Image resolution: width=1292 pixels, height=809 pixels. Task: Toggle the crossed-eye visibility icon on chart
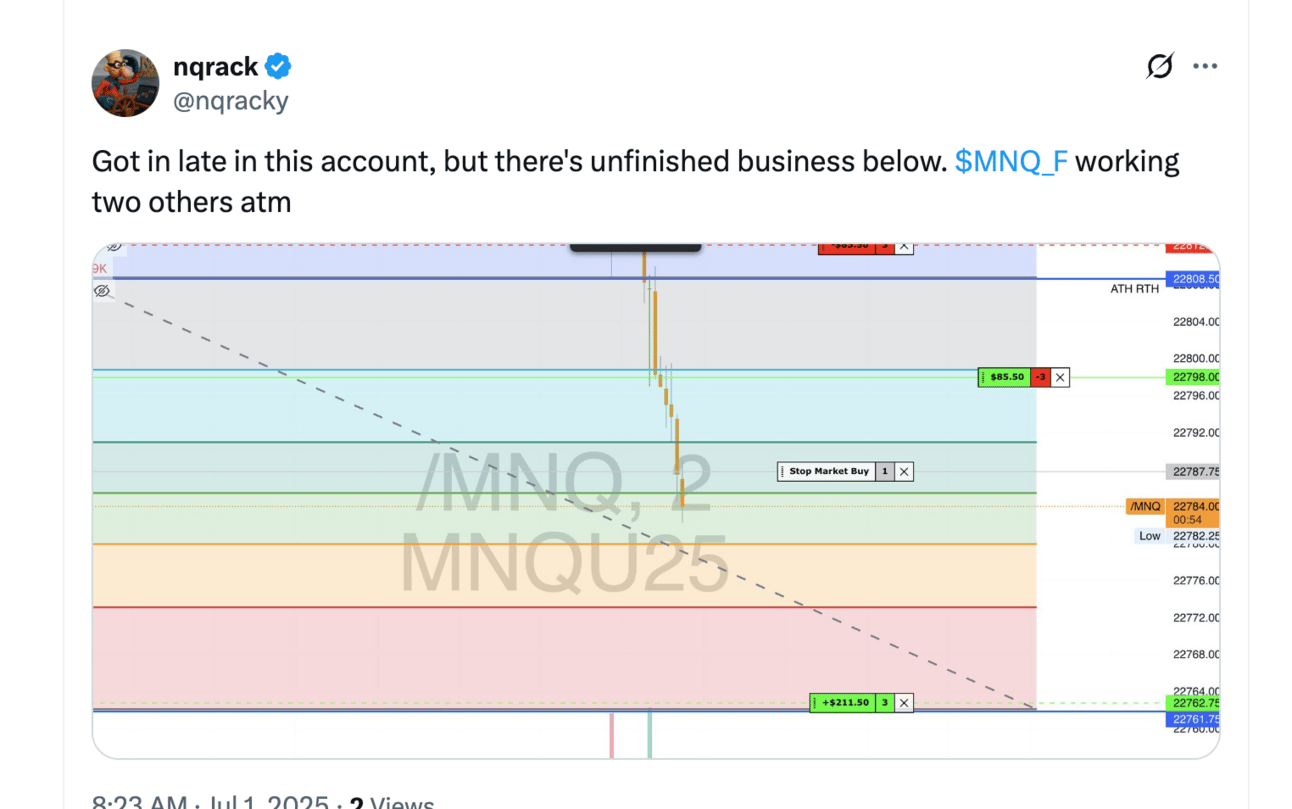(x=102, y=291)
